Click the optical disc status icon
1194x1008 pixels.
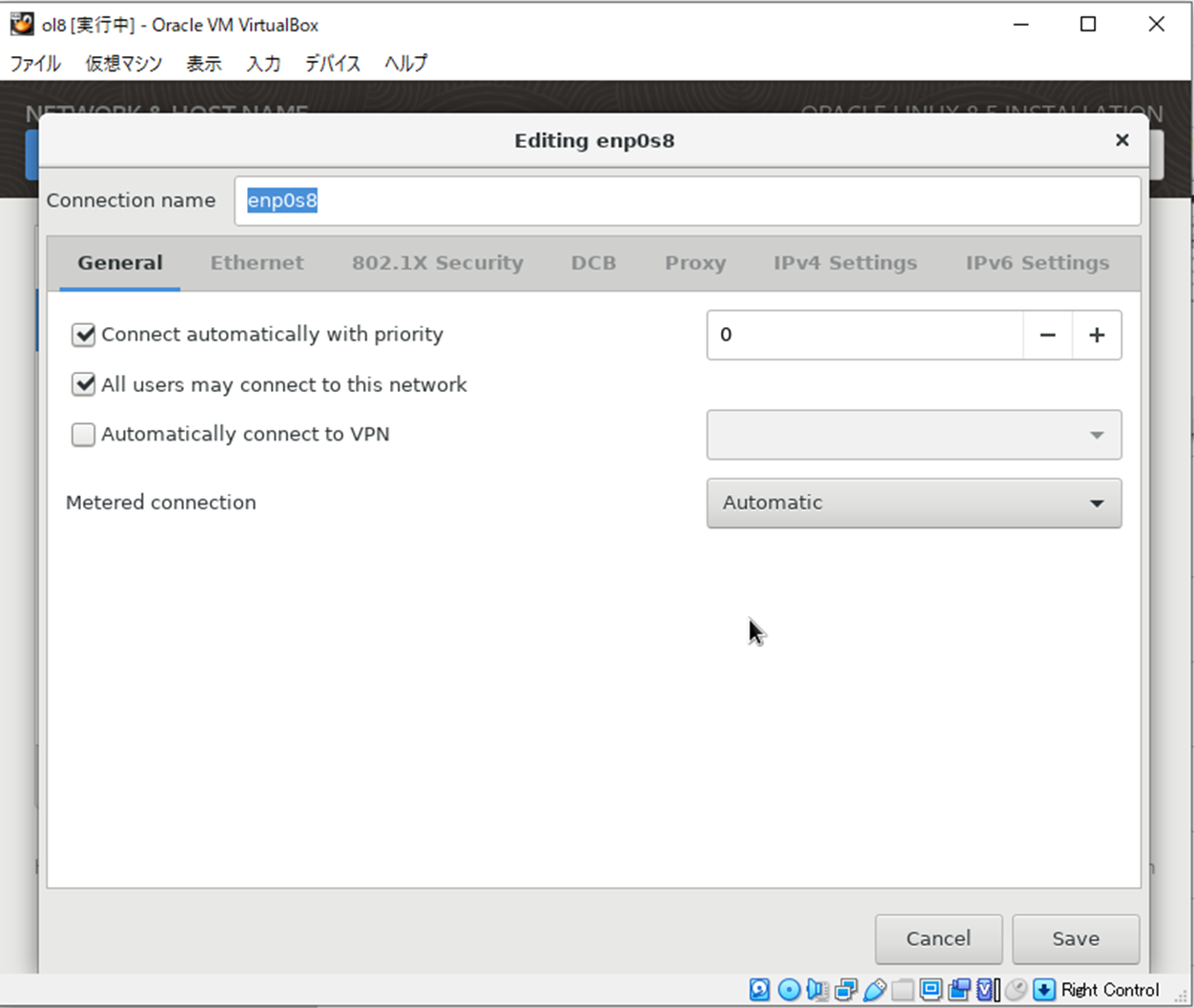pyautogui.click(x=789, y=990)
